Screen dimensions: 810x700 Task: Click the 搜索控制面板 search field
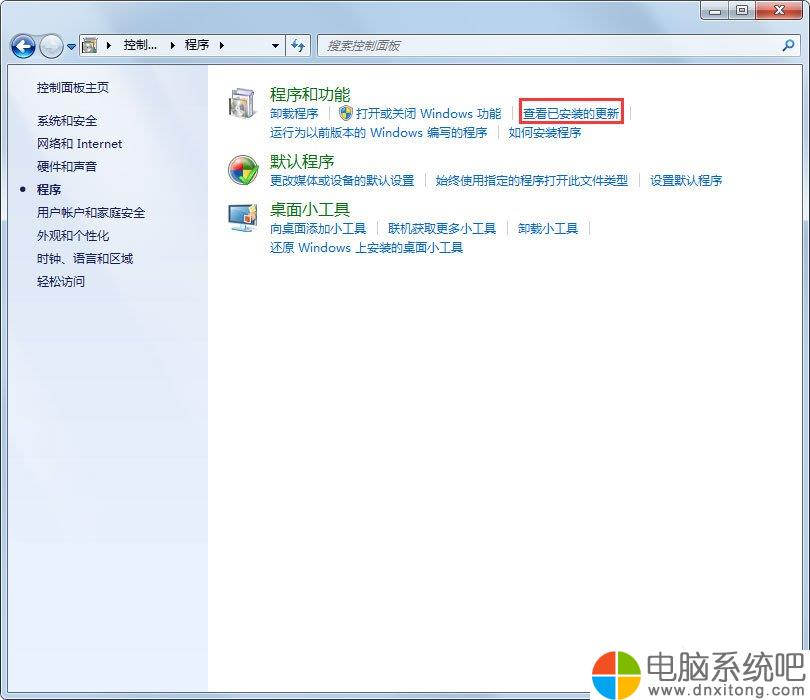558,45
